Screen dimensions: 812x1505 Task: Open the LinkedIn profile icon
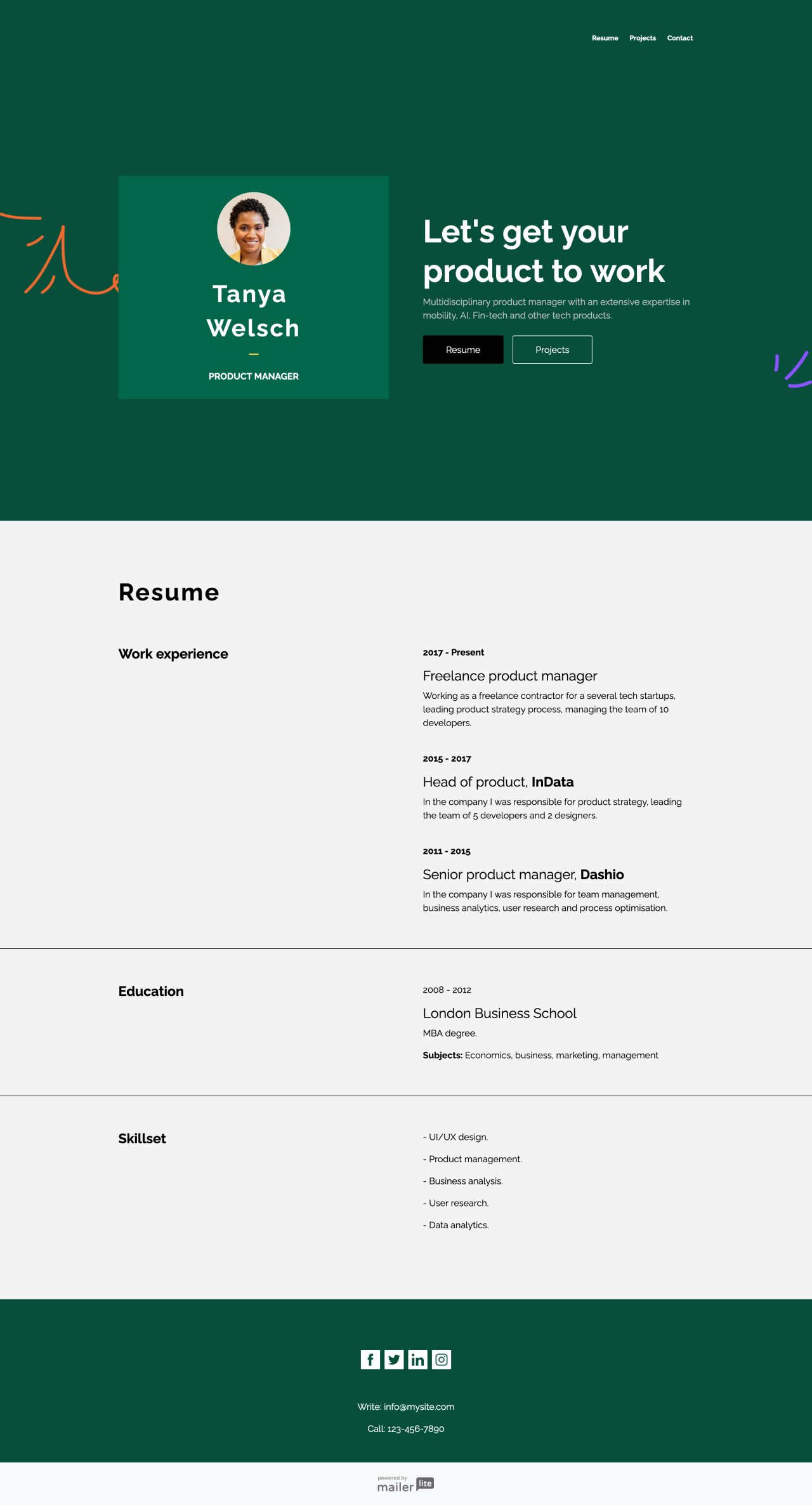click(x=417, y=1360)
